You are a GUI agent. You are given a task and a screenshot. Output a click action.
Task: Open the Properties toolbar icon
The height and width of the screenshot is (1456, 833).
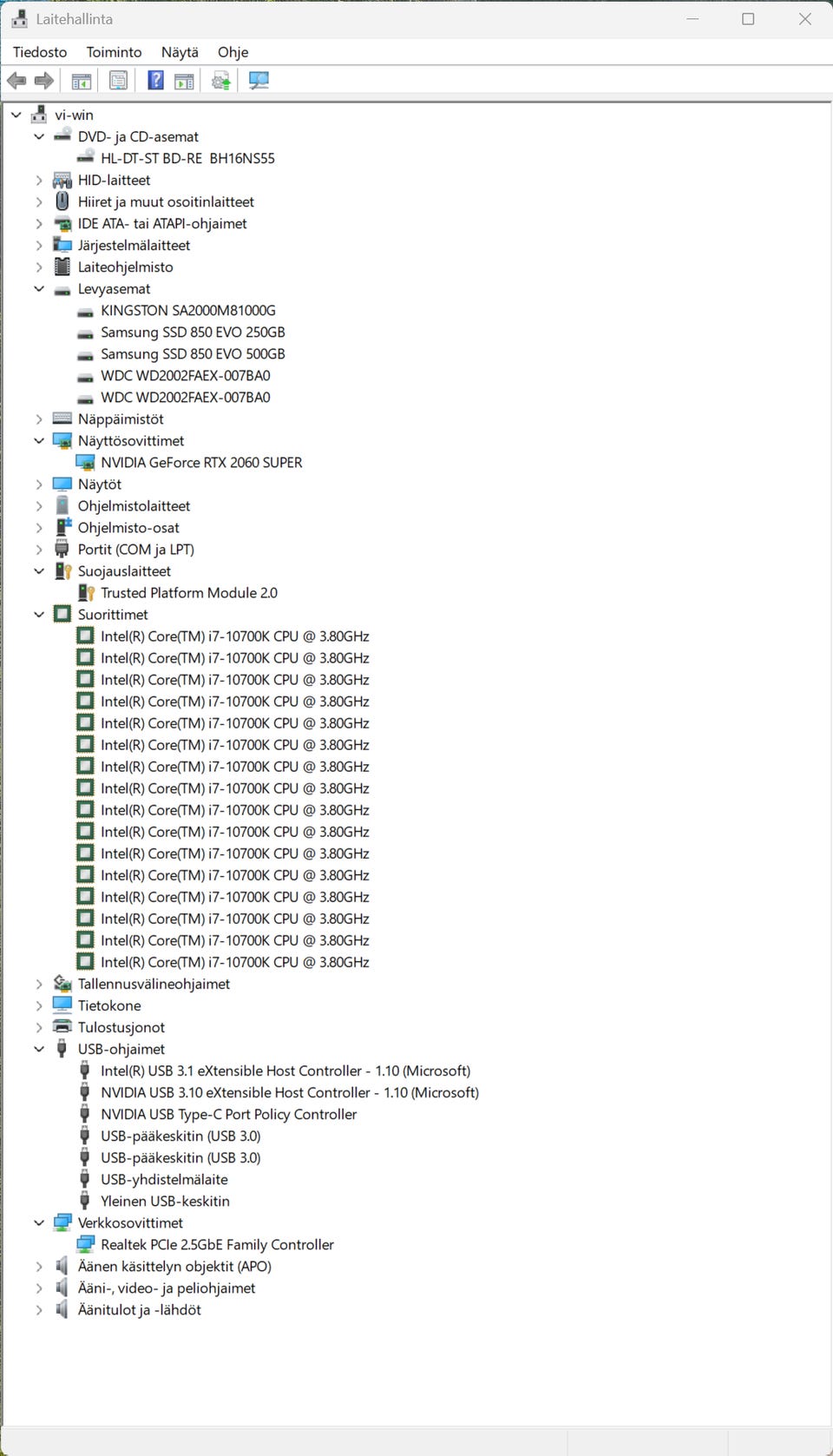click(118, 81)
